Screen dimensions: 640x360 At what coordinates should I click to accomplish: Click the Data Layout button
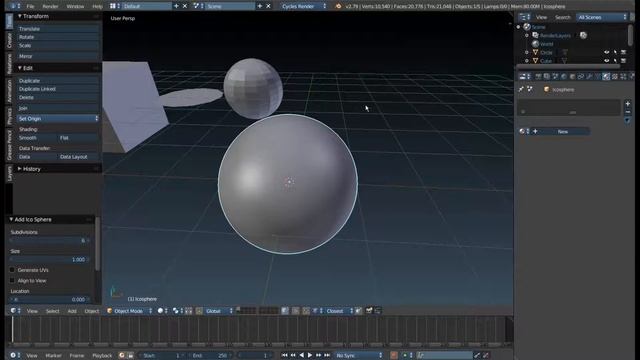[x=78, y=157]
